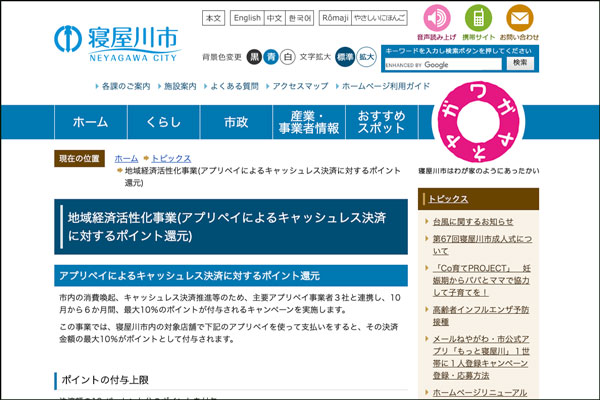Open the ホーム navigation tab
600x400 pixels.
click(91, 122)
